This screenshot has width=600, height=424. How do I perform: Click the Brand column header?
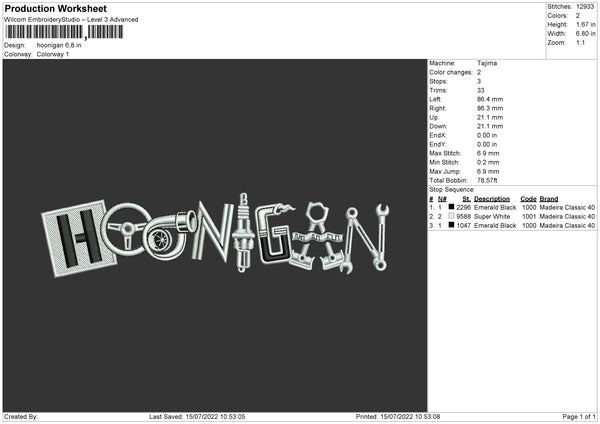point(549,199)
